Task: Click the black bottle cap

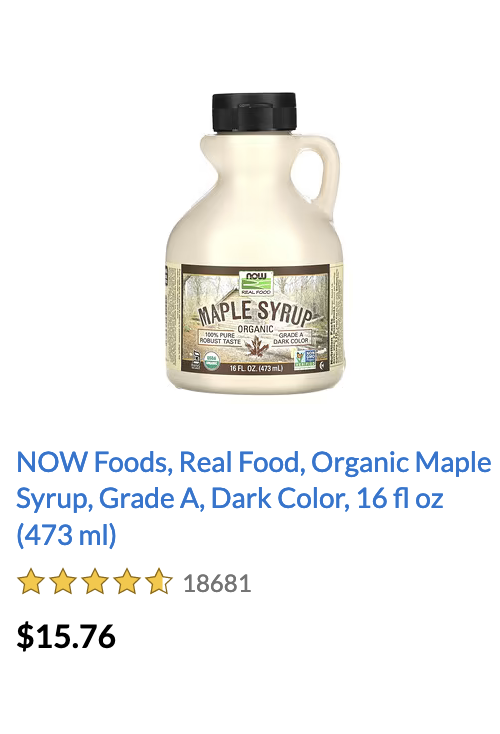Action: [254, 112]
